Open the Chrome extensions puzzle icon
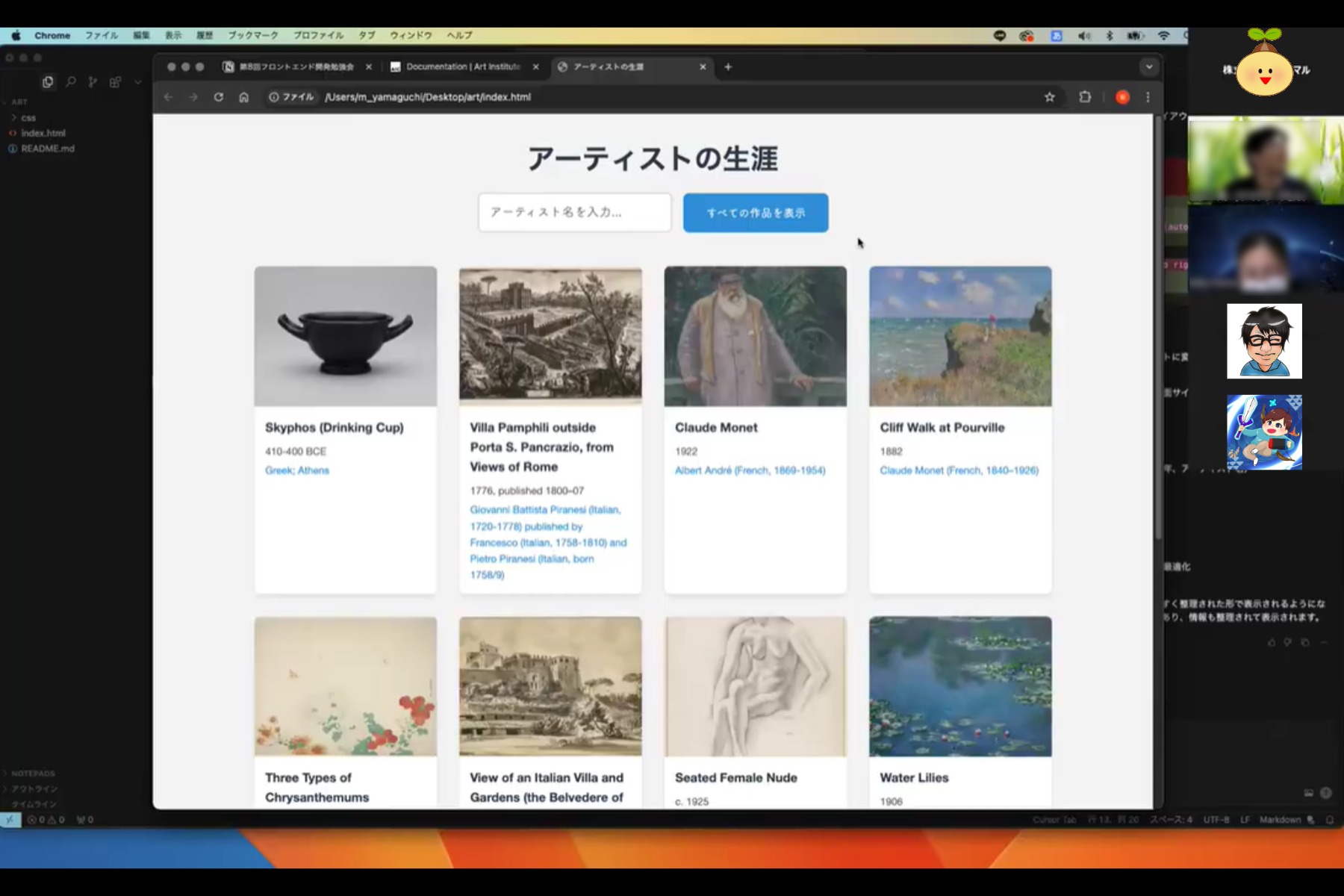1344x896 pixels. [x=1085, y=97]
